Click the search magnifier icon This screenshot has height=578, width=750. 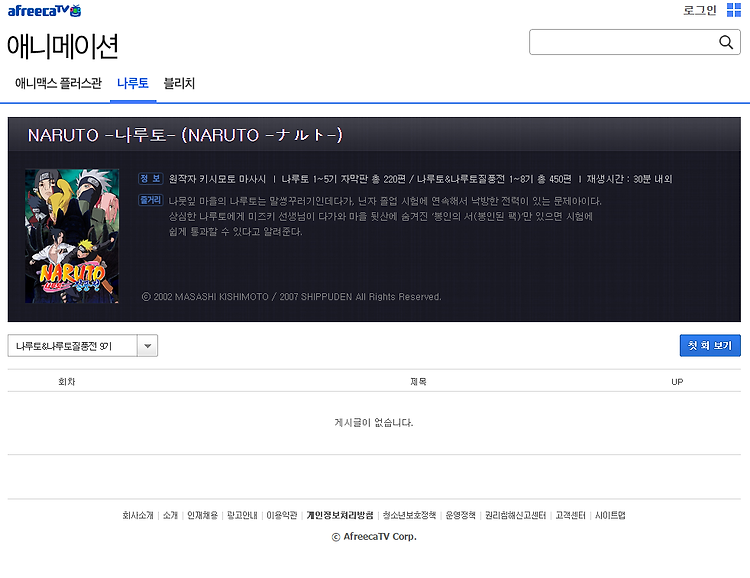tap(726, 42)
